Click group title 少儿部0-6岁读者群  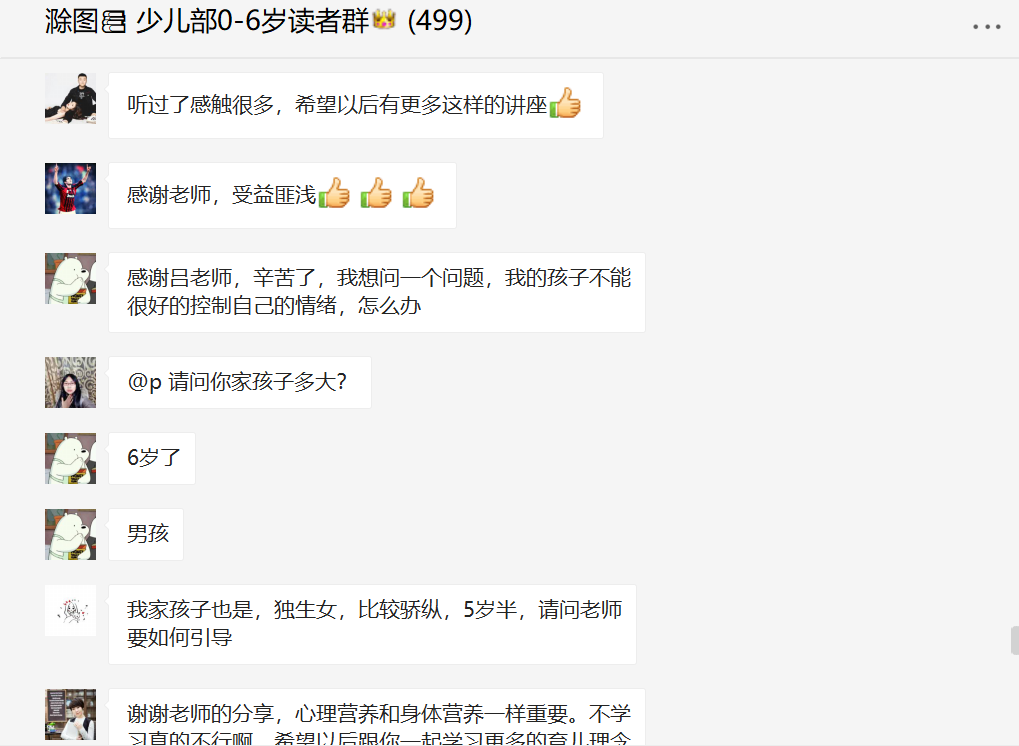[252, 21]
